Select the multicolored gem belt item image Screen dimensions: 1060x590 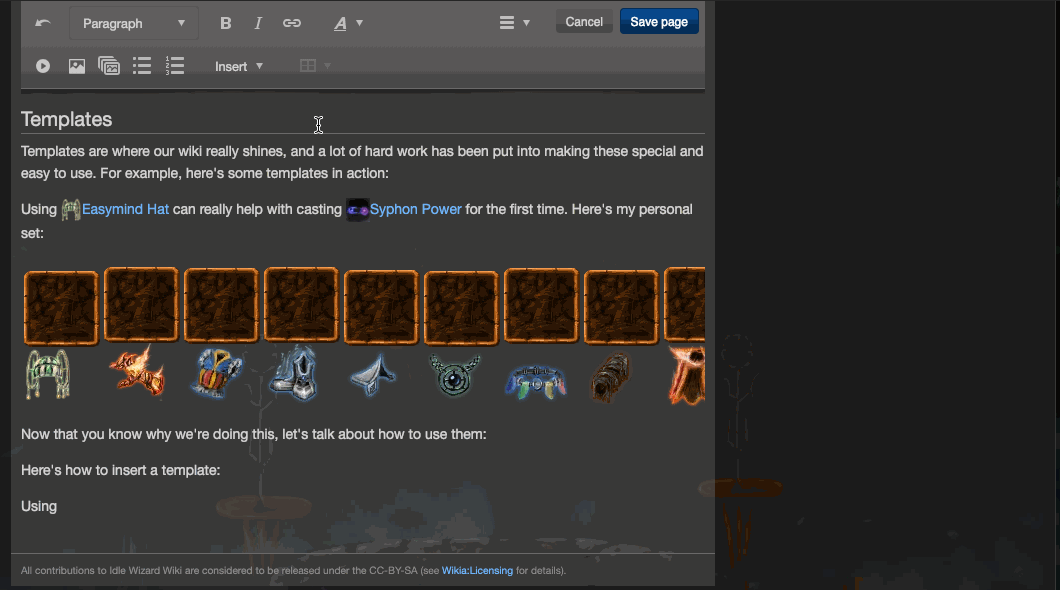535,382
